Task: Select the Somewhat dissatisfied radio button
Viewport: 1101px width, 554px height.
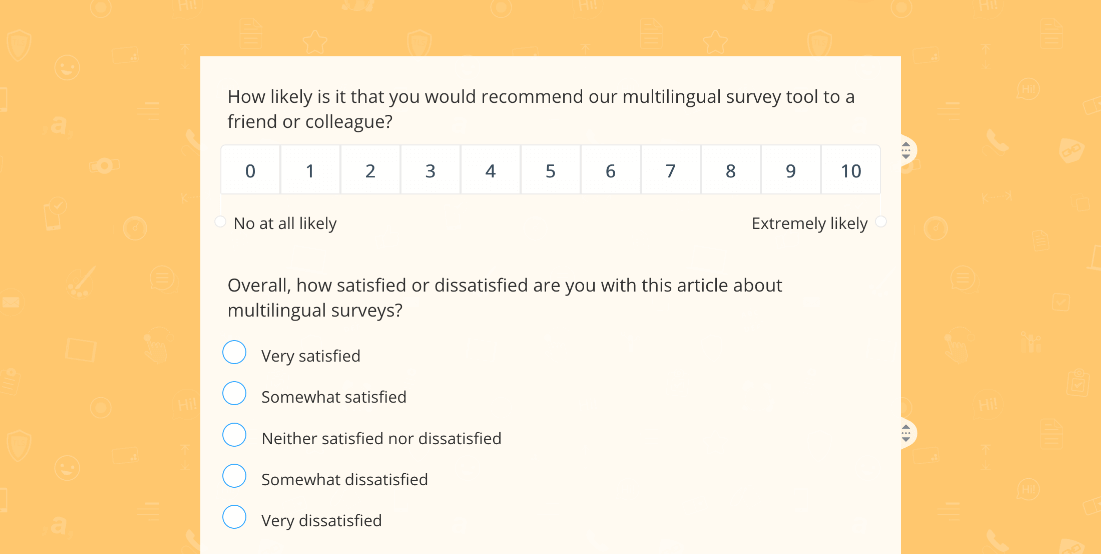Action: 235,476
